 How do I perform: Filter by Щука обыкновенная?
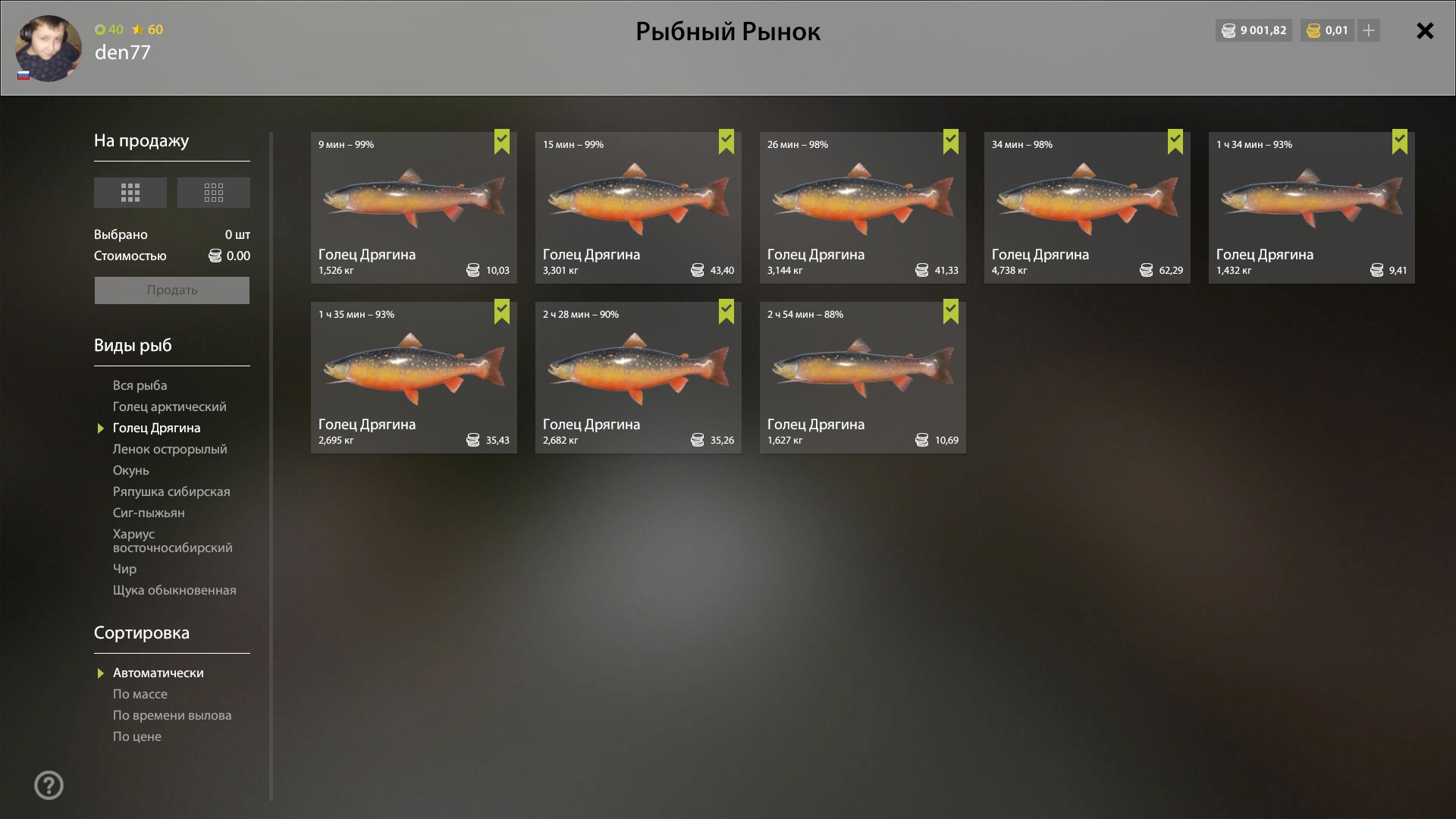pos(174,590)
